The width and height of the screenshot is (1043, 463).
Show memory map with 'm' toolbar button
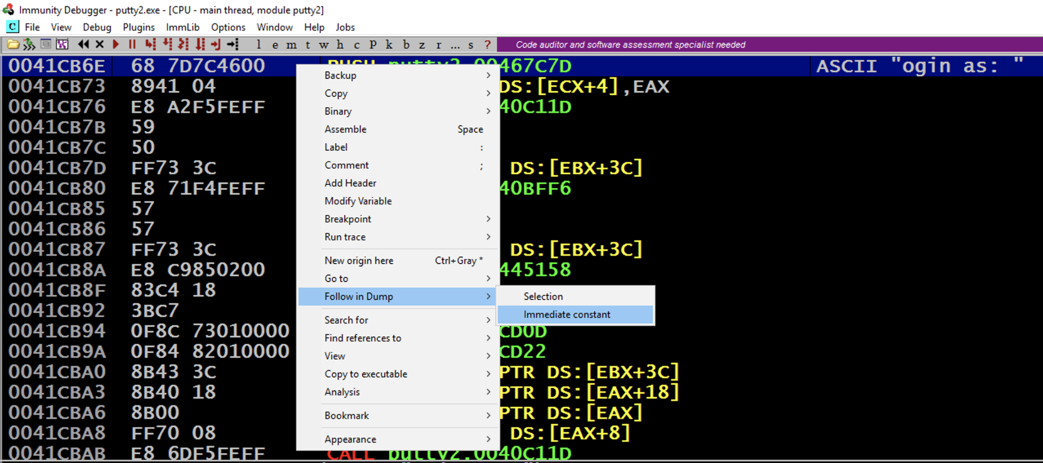(291, 45)
